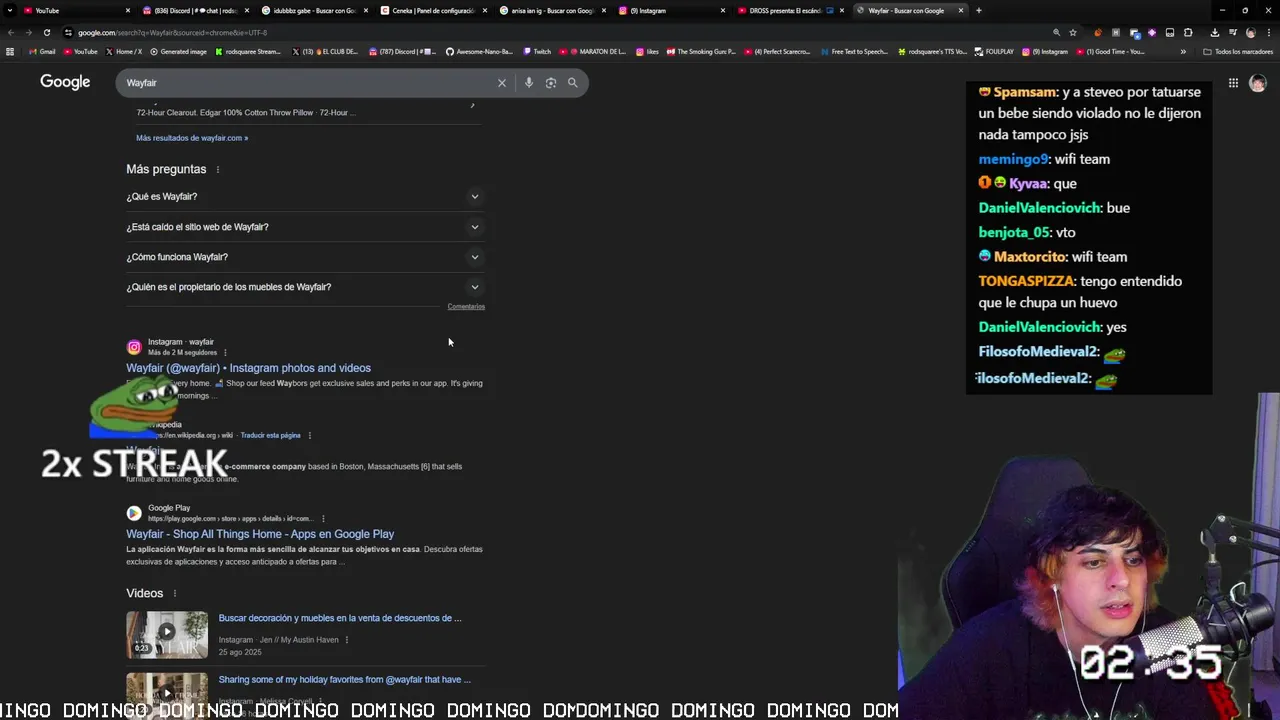Open more options for Jen video result
The width and height of the screenshot is (1280, 720).
point(347,640)
